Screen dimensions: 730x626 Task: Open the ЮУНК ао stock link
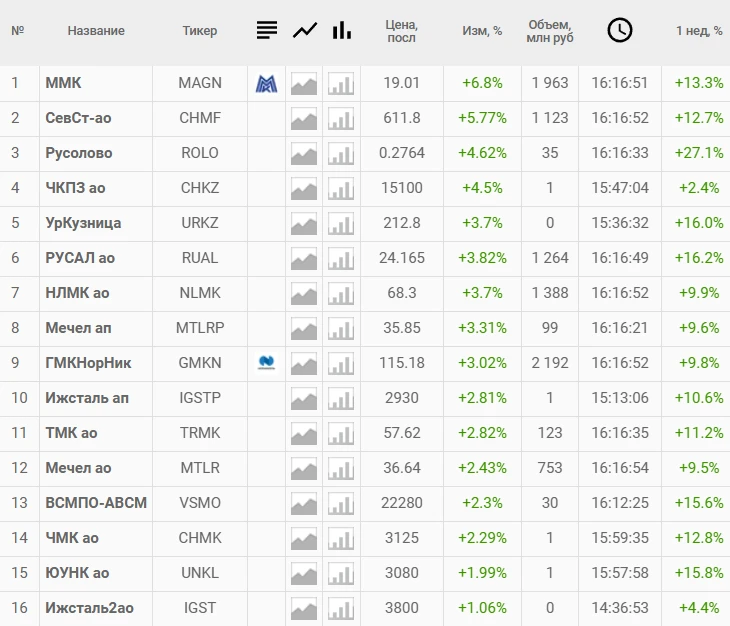(x=77, y=572)
